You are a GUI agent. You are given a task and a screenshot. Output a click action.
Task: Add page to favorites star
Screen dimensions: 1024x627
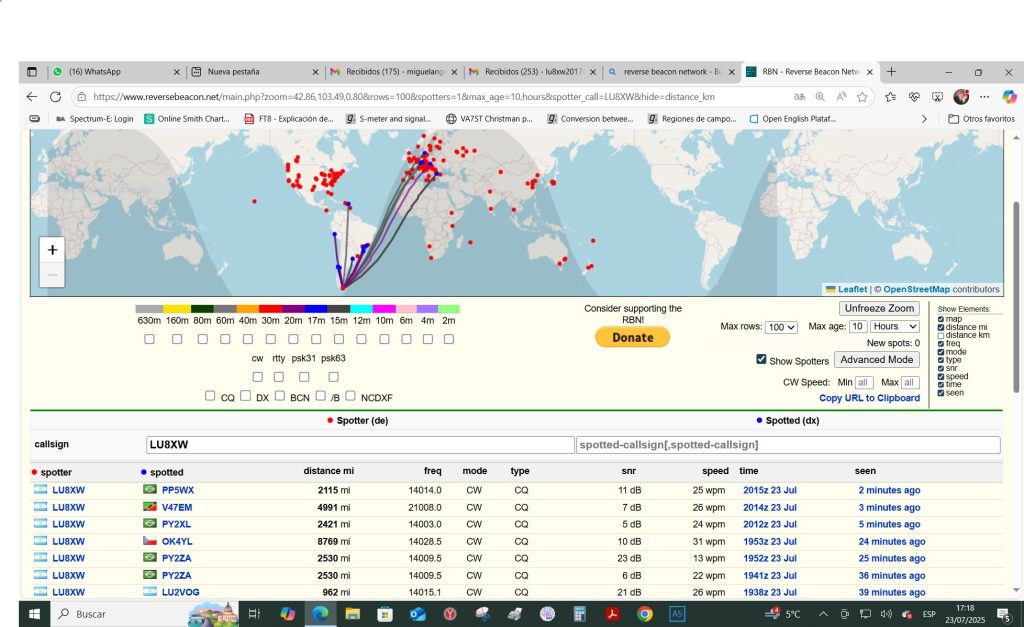click(x=862, y=97)
